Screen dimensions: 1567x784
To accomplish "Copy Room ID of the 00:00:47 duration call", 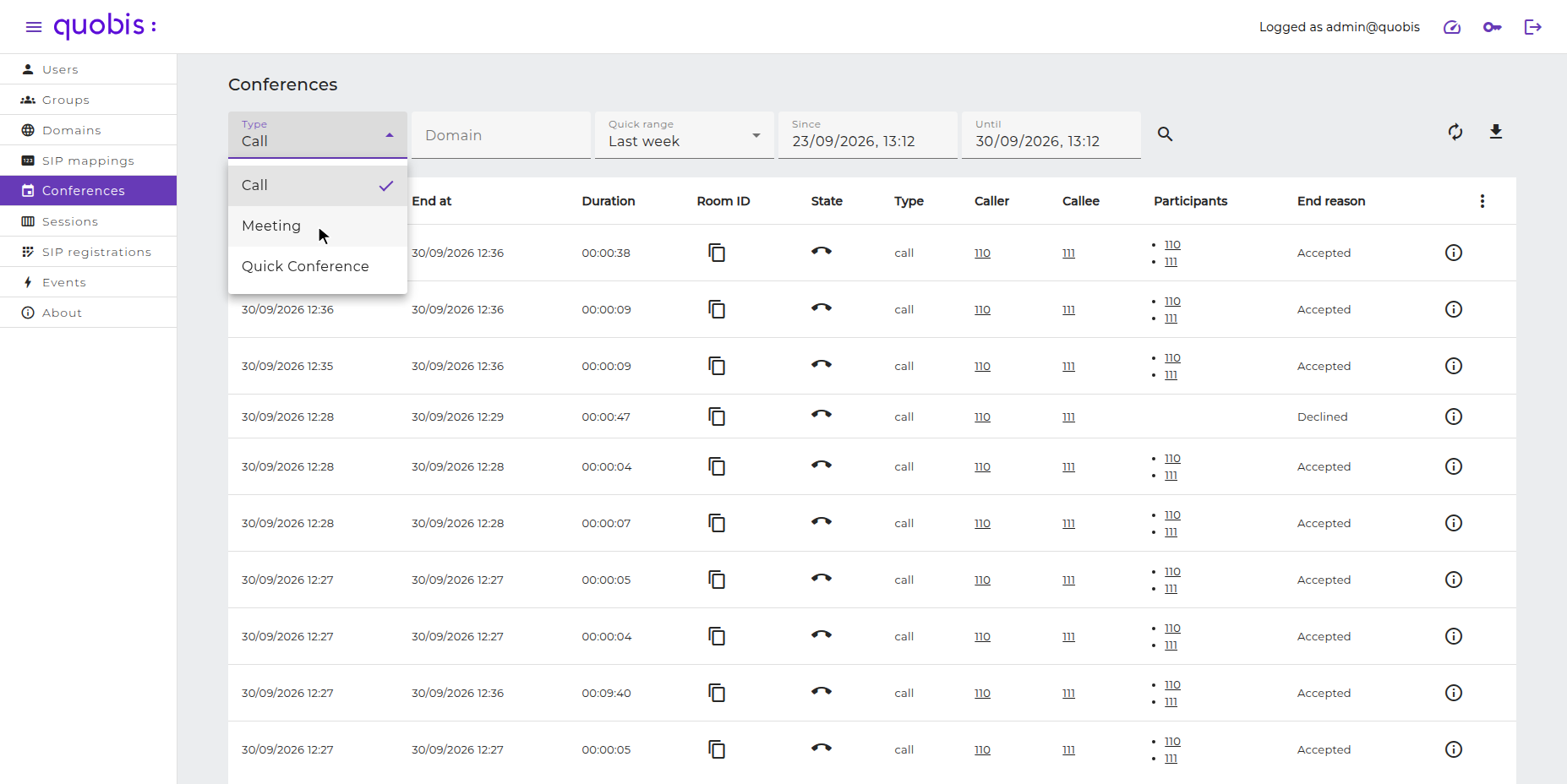I will point(717,416).
